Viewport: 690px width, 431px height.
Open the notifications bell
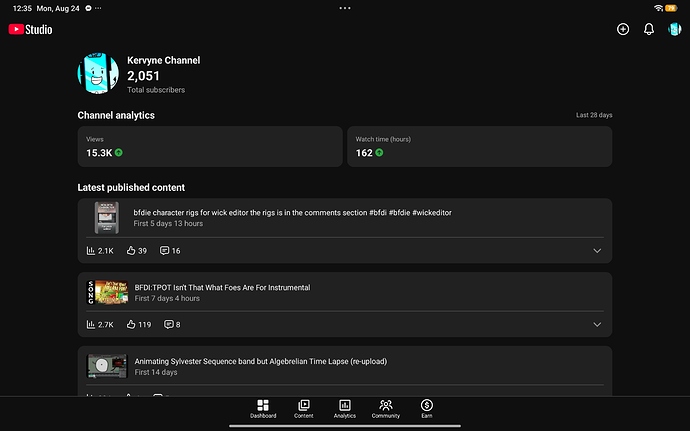tap(649, 29)
